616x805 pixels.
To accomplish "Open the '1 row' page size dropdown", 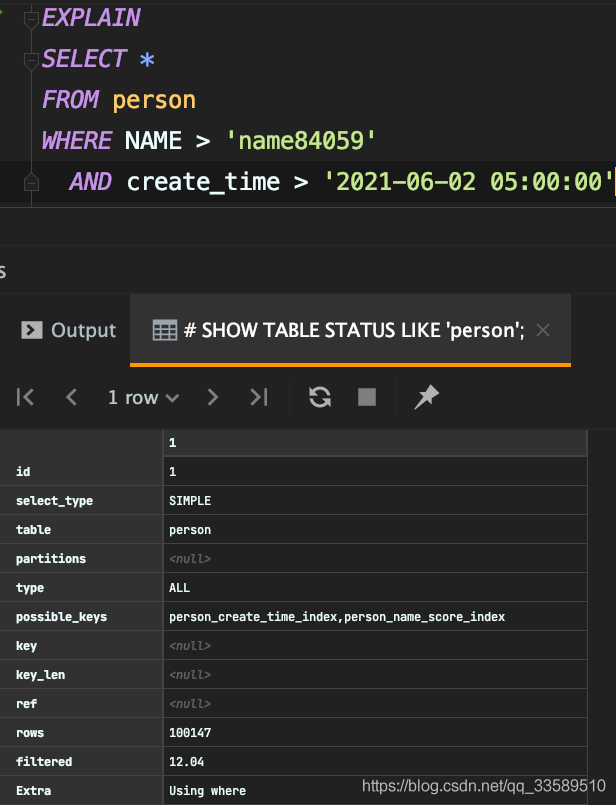I will click(x=143, y=397).
